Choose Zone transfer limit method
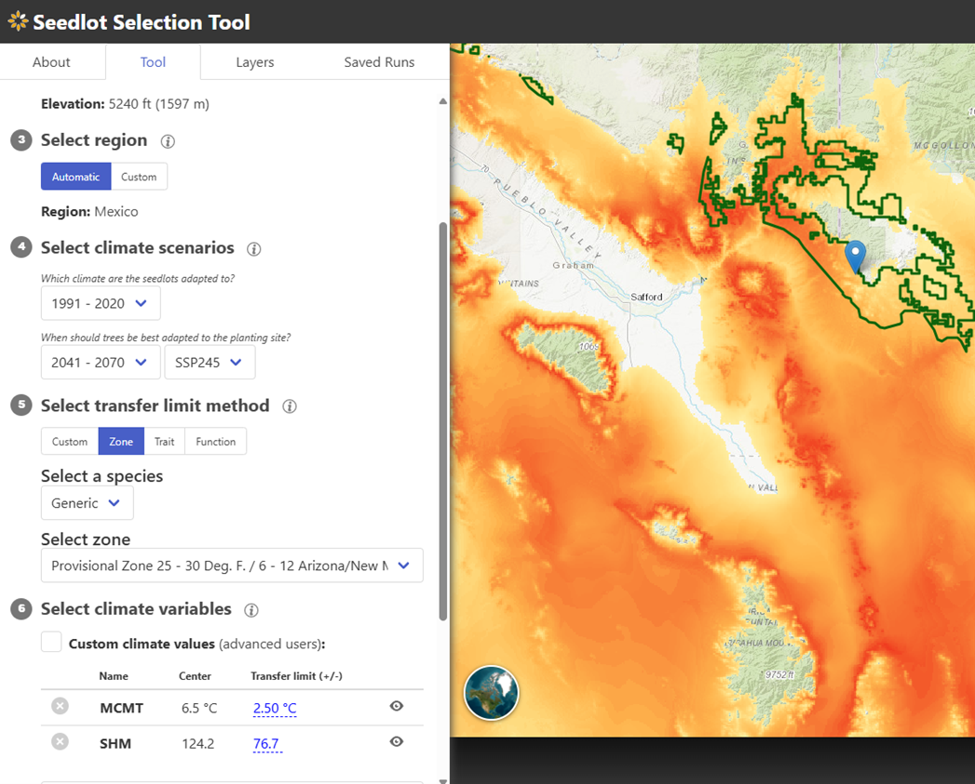975x784 pixels. (121, 441)
